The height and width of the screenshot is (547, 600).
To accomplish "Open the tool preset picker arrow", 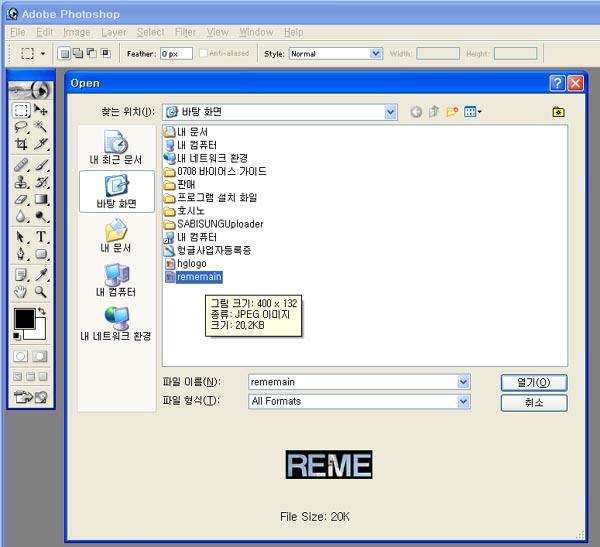I will point(43,53).
